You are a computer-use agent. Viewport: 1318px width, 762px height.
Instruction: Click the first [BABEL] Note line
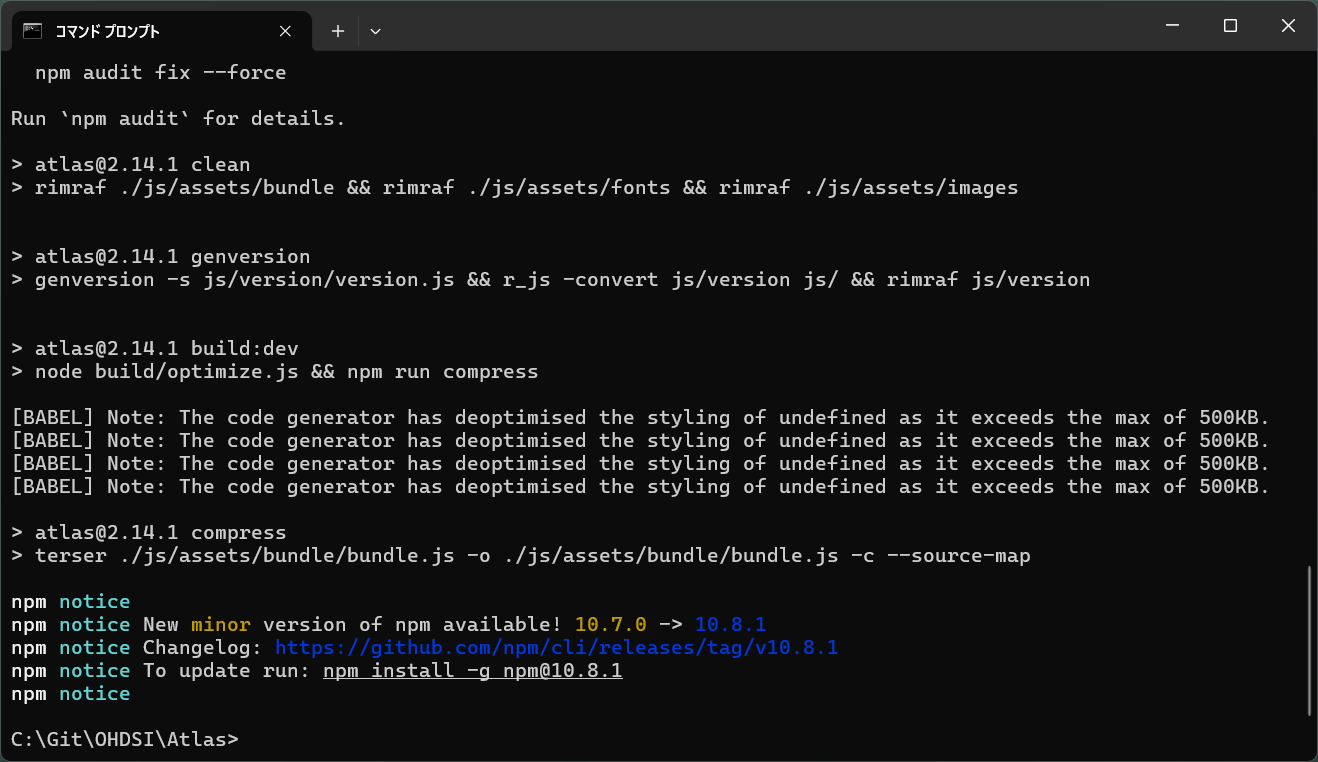[641, 418]
